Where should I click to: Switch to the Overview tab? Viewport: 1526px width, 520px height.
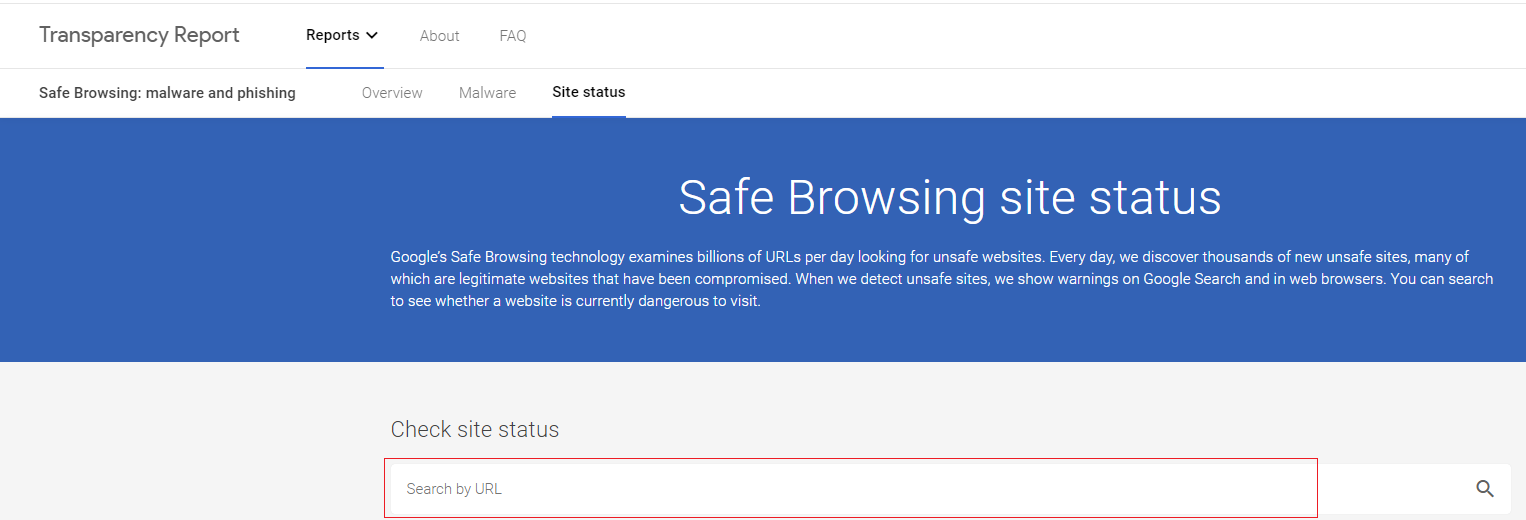point(392,93)
